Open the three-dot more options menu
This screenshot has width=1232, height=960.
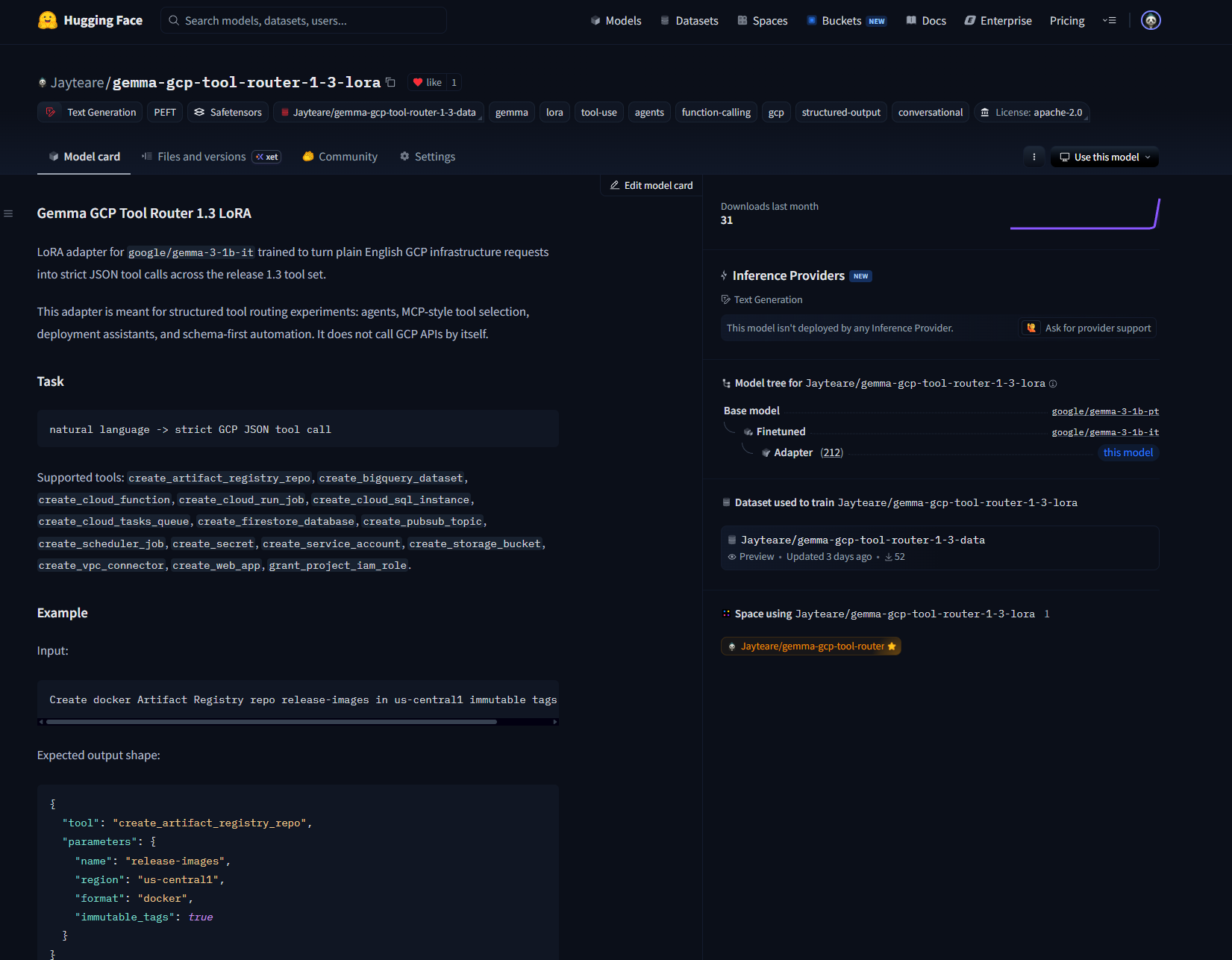point(1034,157)
